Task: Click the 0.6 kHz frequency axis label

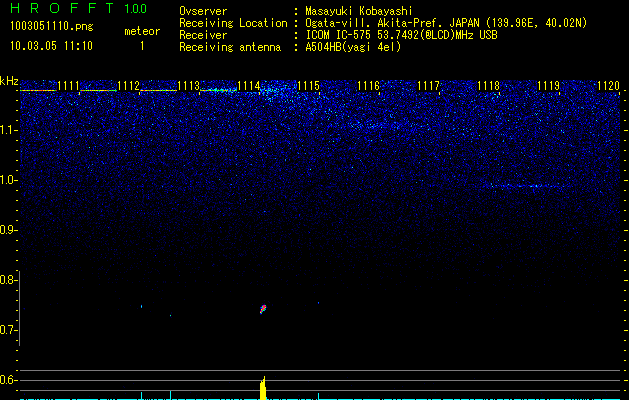Action: pos(7,380)
